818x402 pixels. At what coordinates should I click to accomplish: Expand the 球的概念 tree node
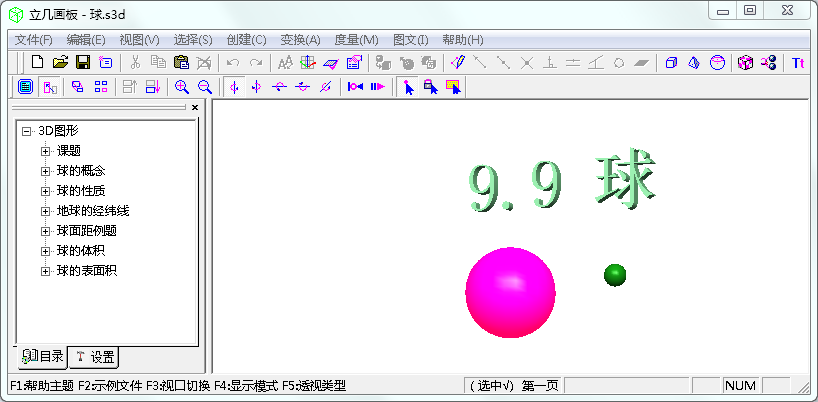click(x=45, y=171)
